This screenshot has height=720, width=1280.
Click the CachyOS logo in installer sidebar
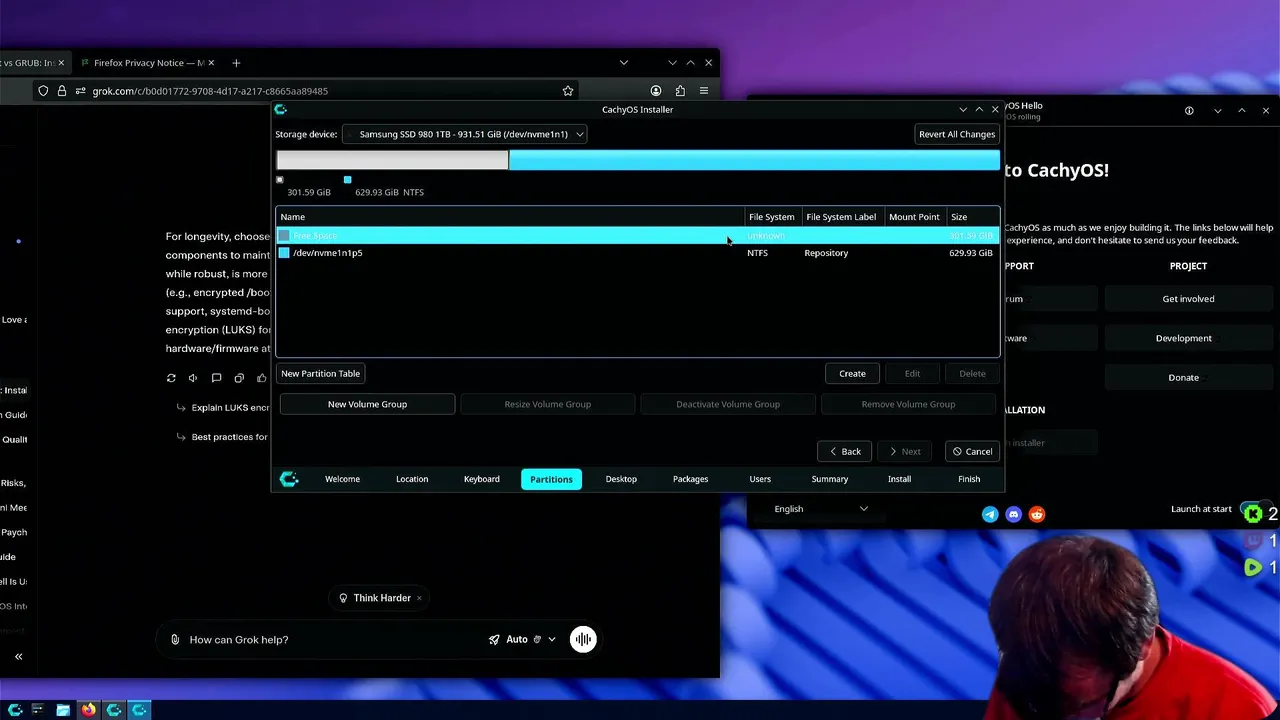(289, 479)
